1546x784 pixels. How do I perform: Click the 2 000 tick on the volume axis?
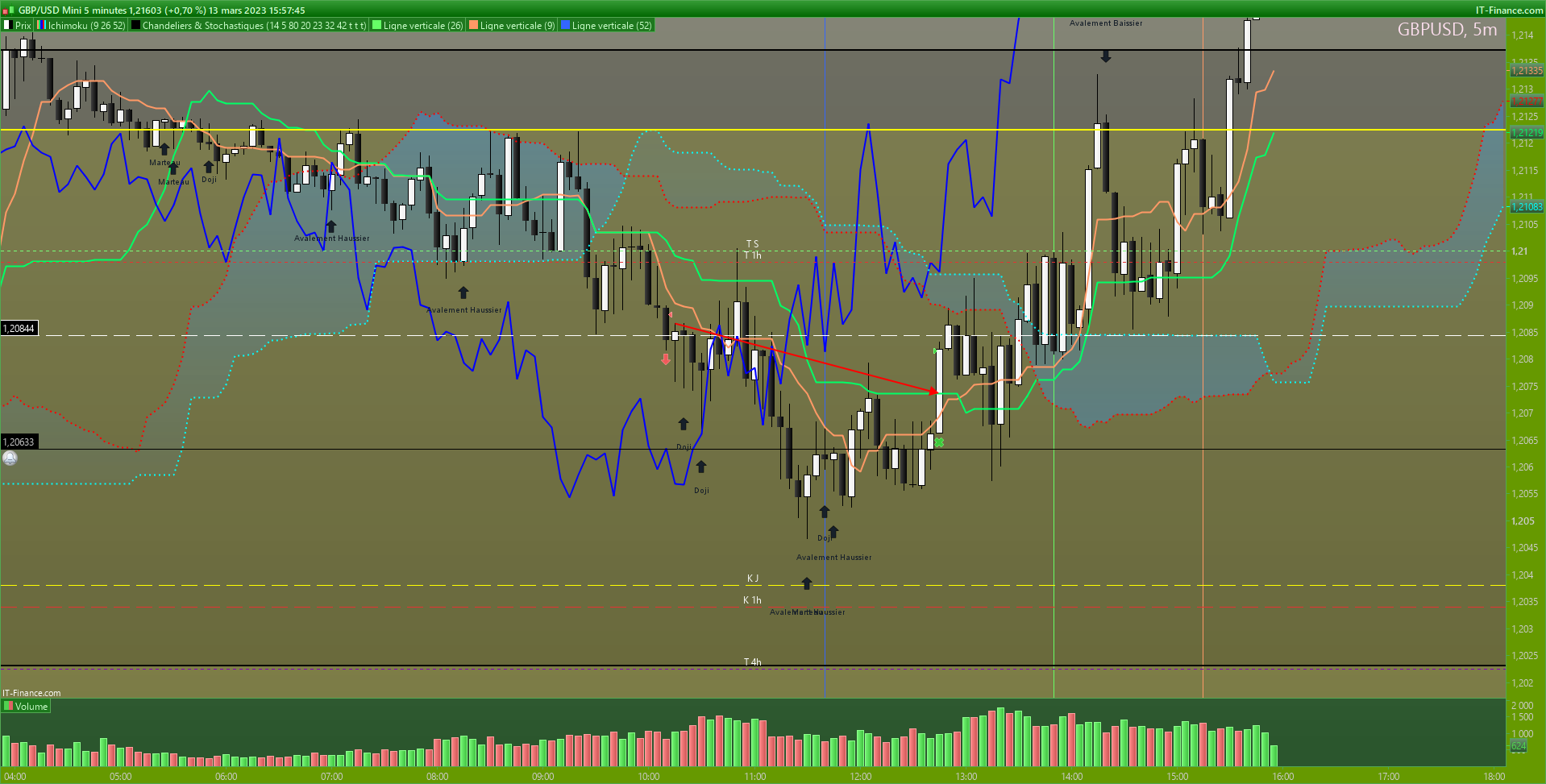1523,706
